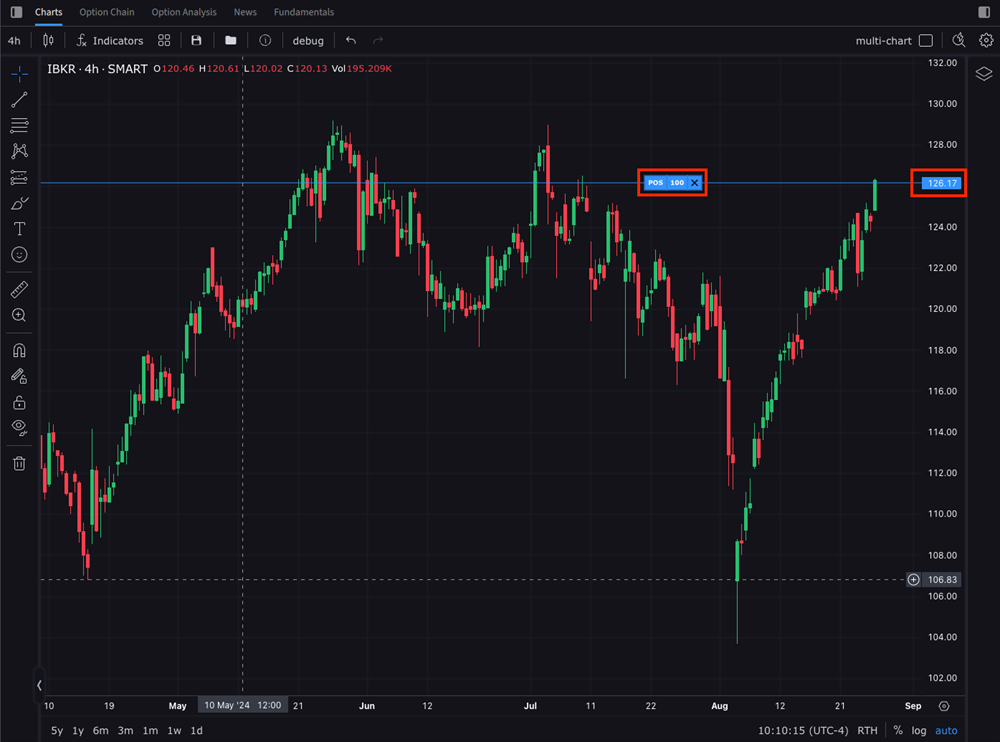Toggle lock all drawings
The image size is (1000, 742).
point(19,403)
